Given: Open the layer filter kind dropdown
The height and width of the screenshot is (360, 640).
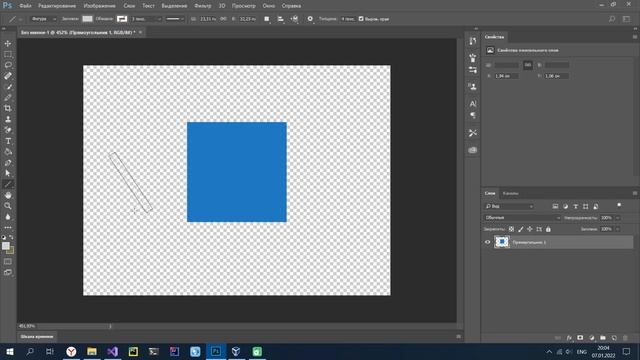Looking at the screenshot, I should click(509, 207).
